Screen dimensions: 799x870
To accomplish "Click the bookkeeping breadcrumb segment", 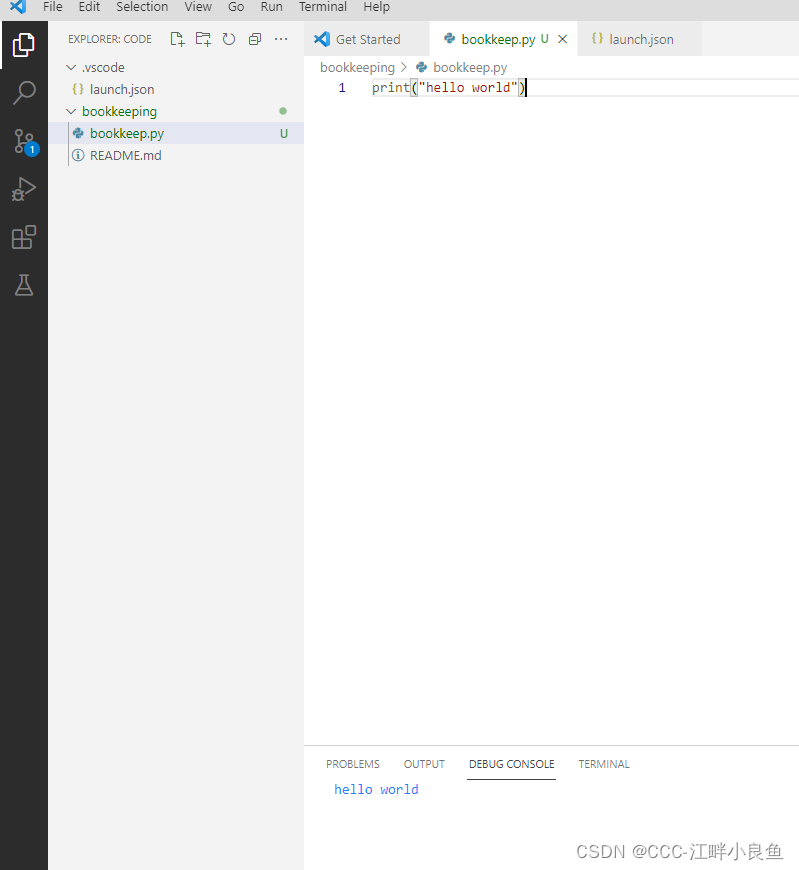I will (x=357, y=68).
